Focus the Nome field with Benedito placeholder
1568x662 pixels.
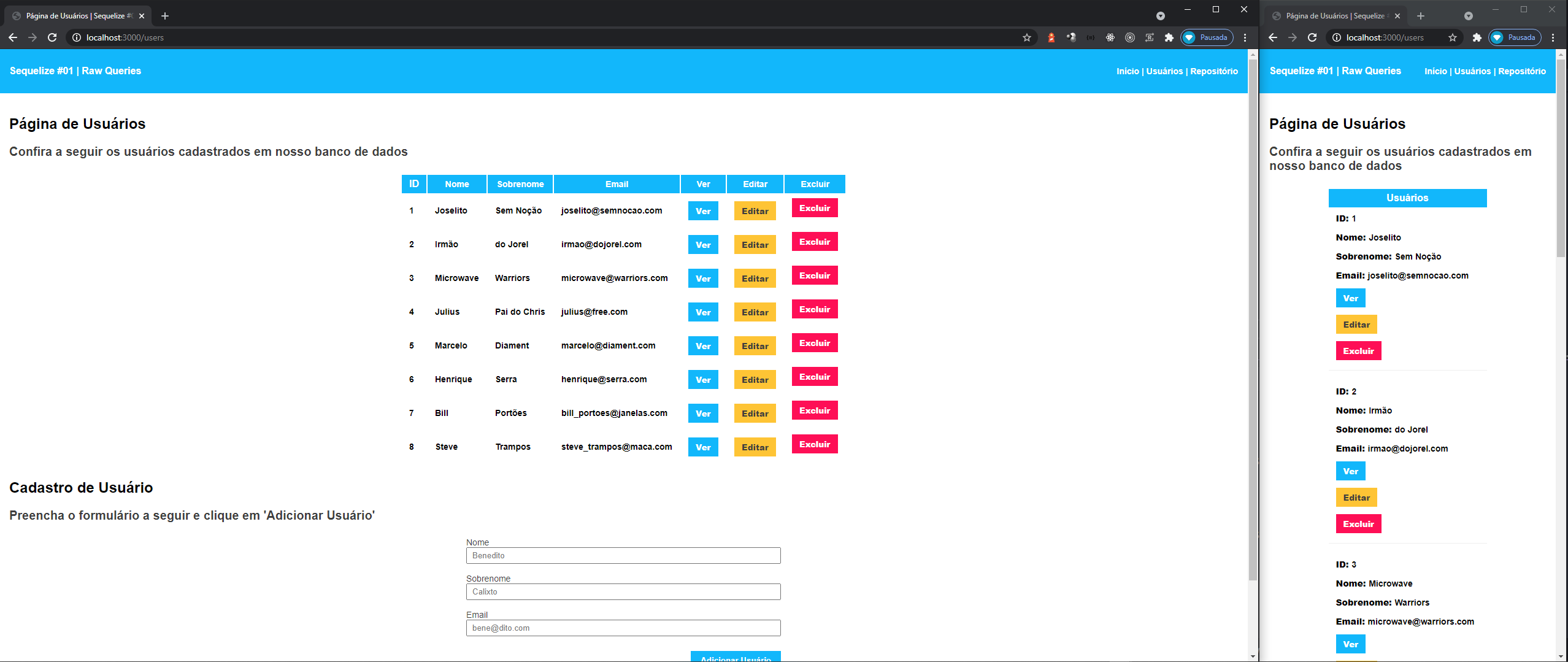click(623, 556)
